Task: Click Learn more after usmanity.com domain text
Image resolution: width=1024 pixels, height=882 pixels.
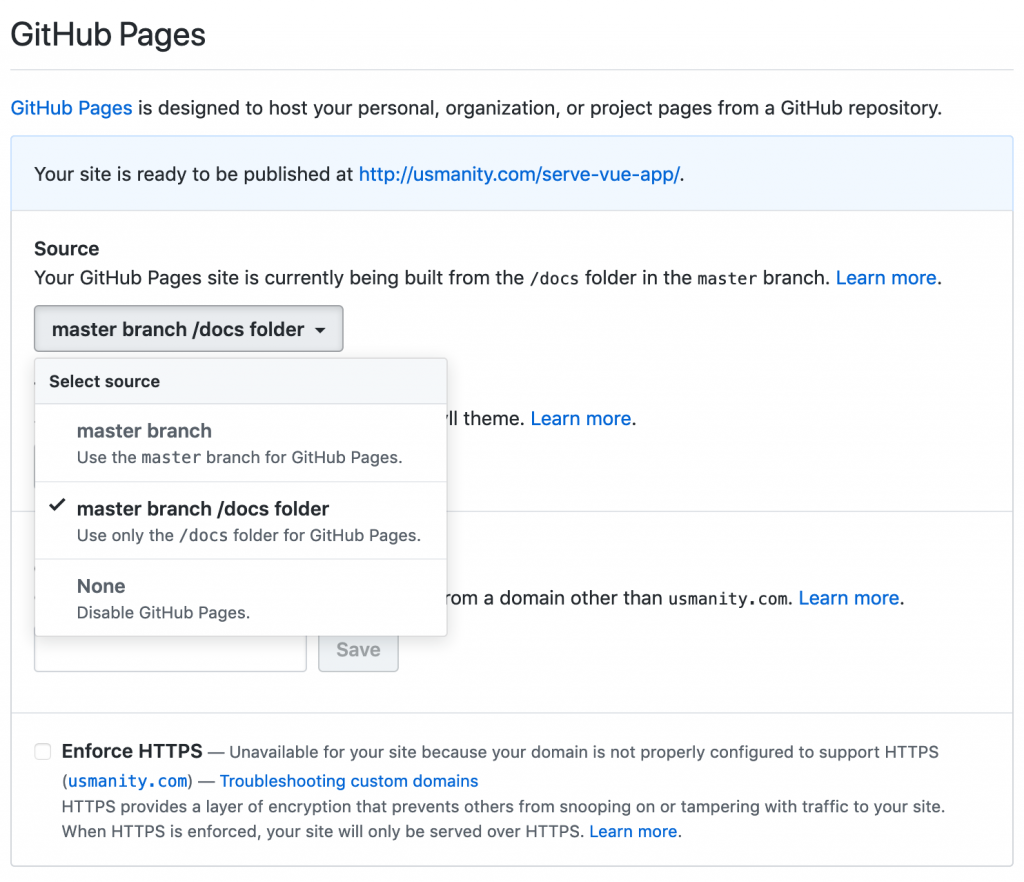Action: 849,598
